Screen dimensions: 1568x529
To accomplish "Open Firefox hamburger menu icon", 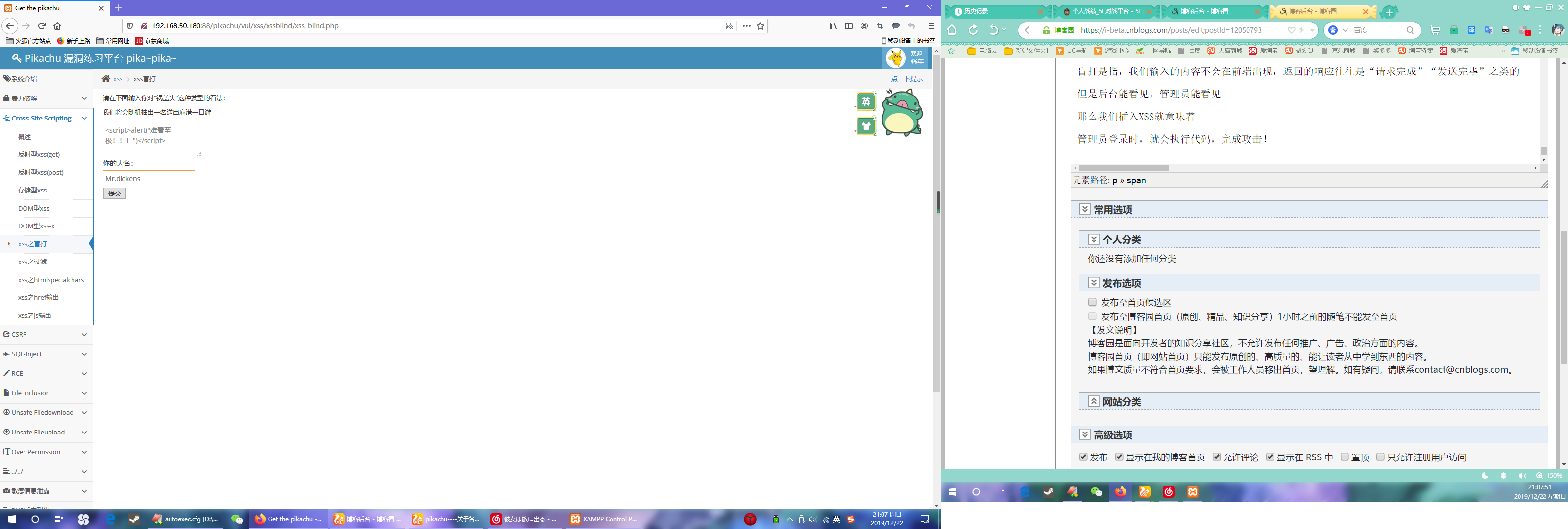I will [x=931, y=26].
